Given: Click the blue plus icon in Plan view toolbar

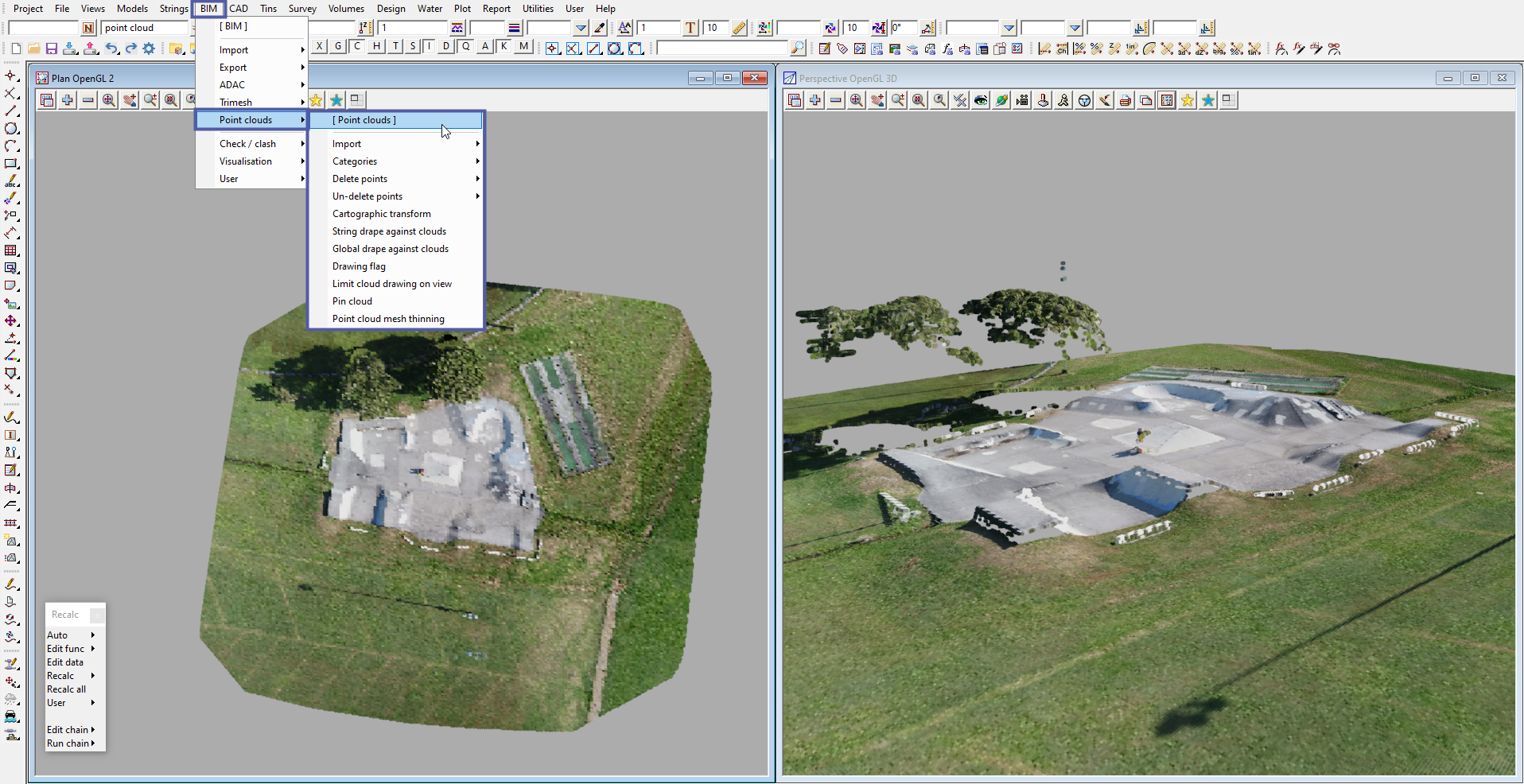Looking at the screenshot, I should 68,100.
